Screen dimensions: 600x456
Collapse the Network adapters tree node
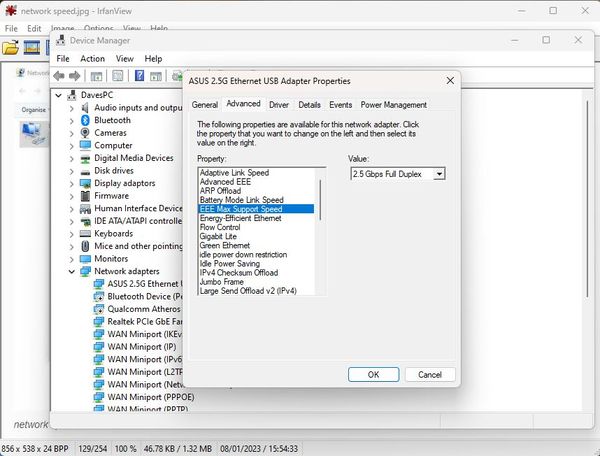coord(71,271)
